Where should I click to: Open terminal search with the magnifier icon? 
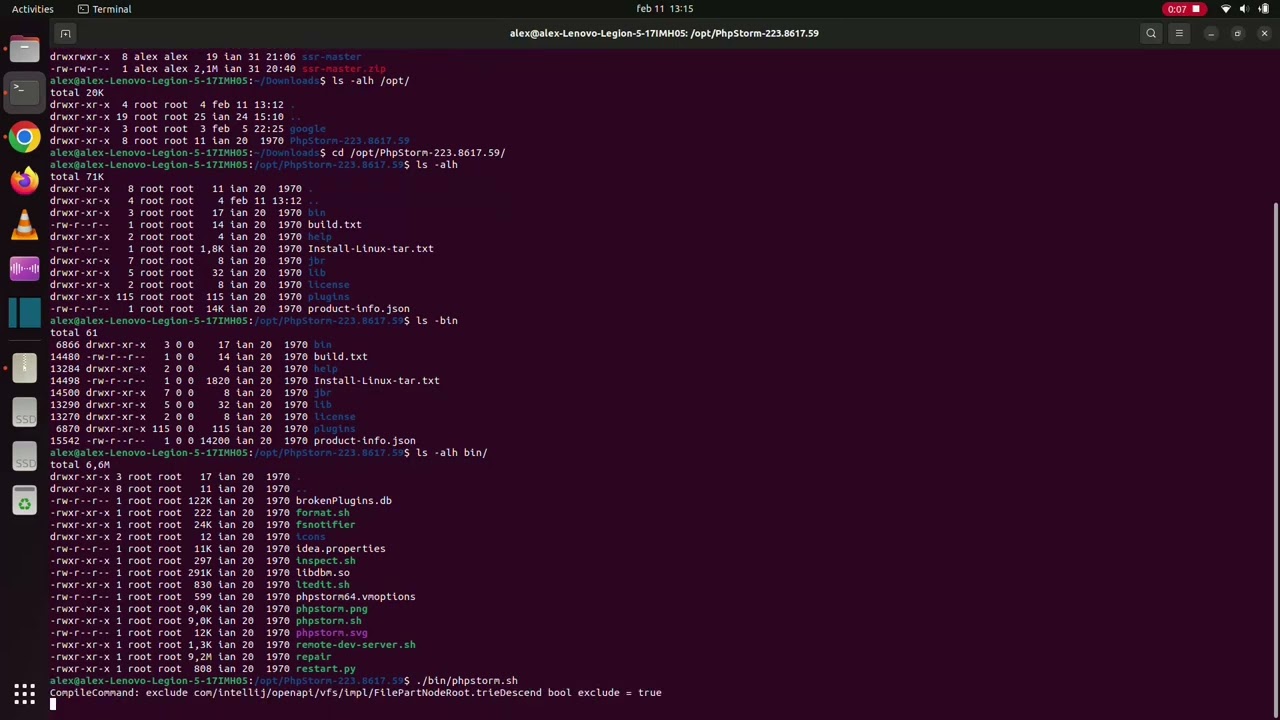[1151, 33]
